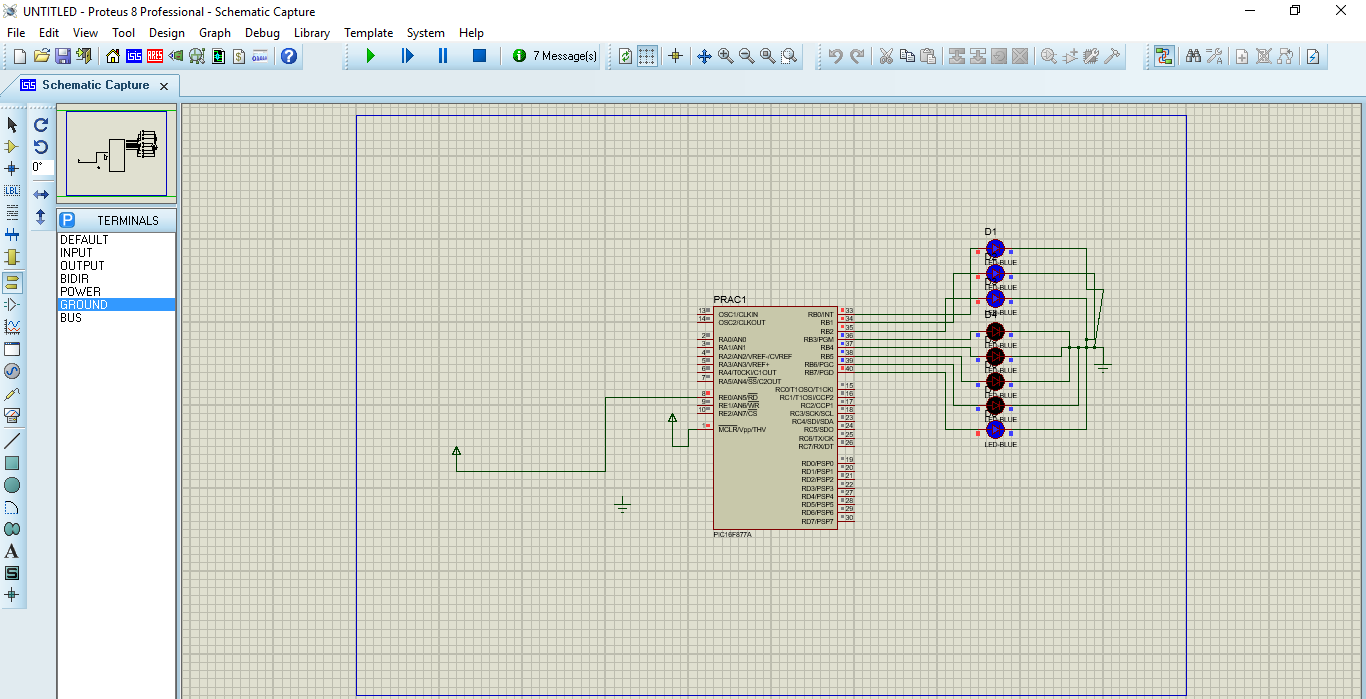The height and width of the screenshot is (699, 1366).
Task: Open the Template menu
Action: pos(369,33)
